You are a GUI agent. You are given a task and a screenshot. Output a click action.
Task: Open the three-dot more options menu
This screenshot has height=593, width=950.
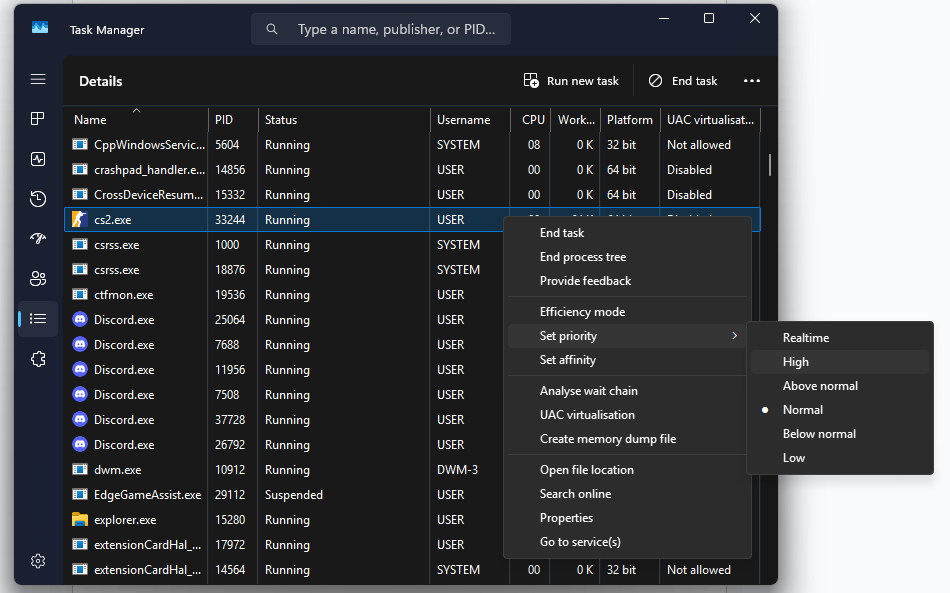(x=752, y=81)
